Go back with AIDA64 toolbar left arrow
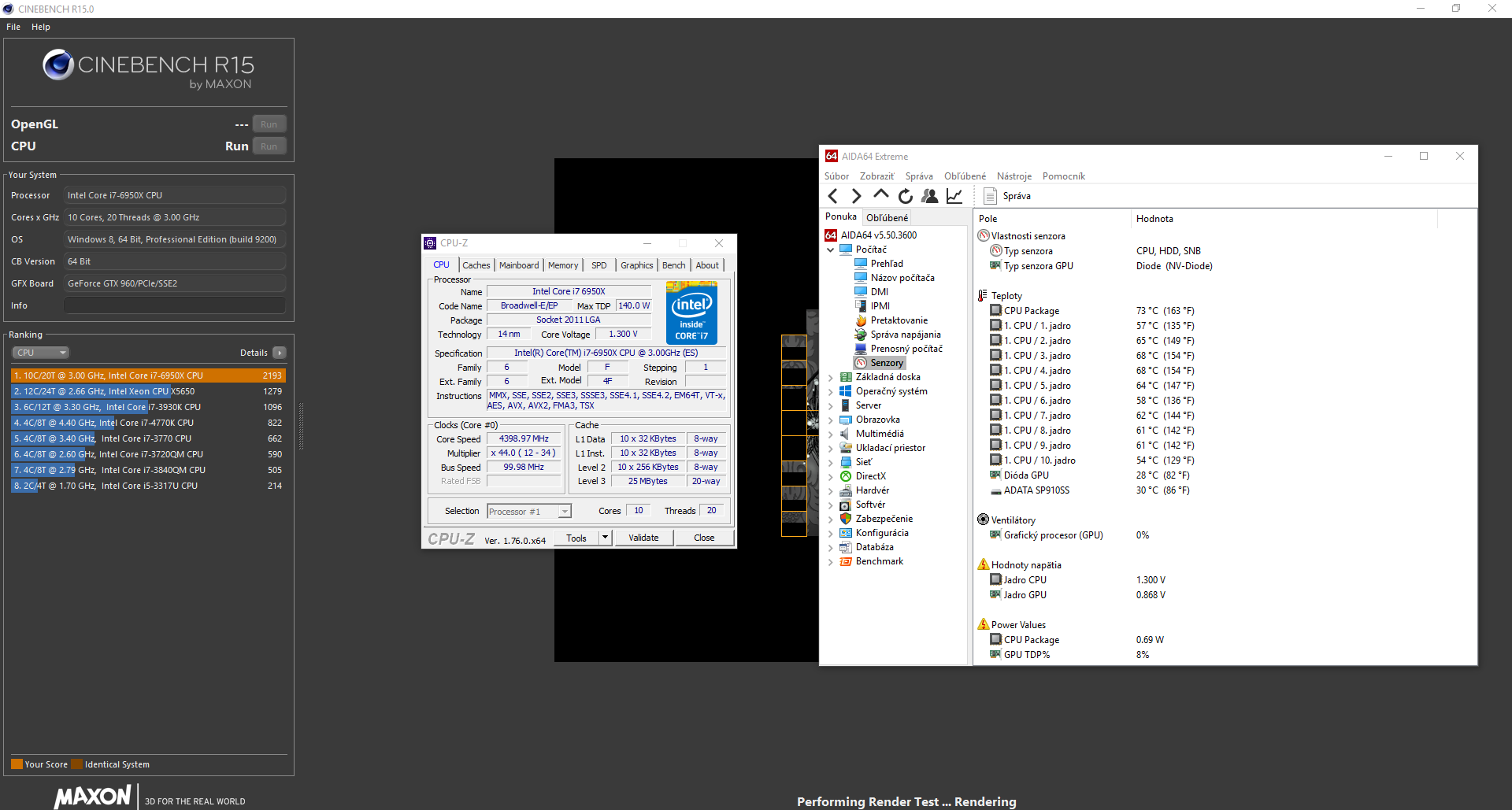1512x810 pixels. (x=833, y=196)
